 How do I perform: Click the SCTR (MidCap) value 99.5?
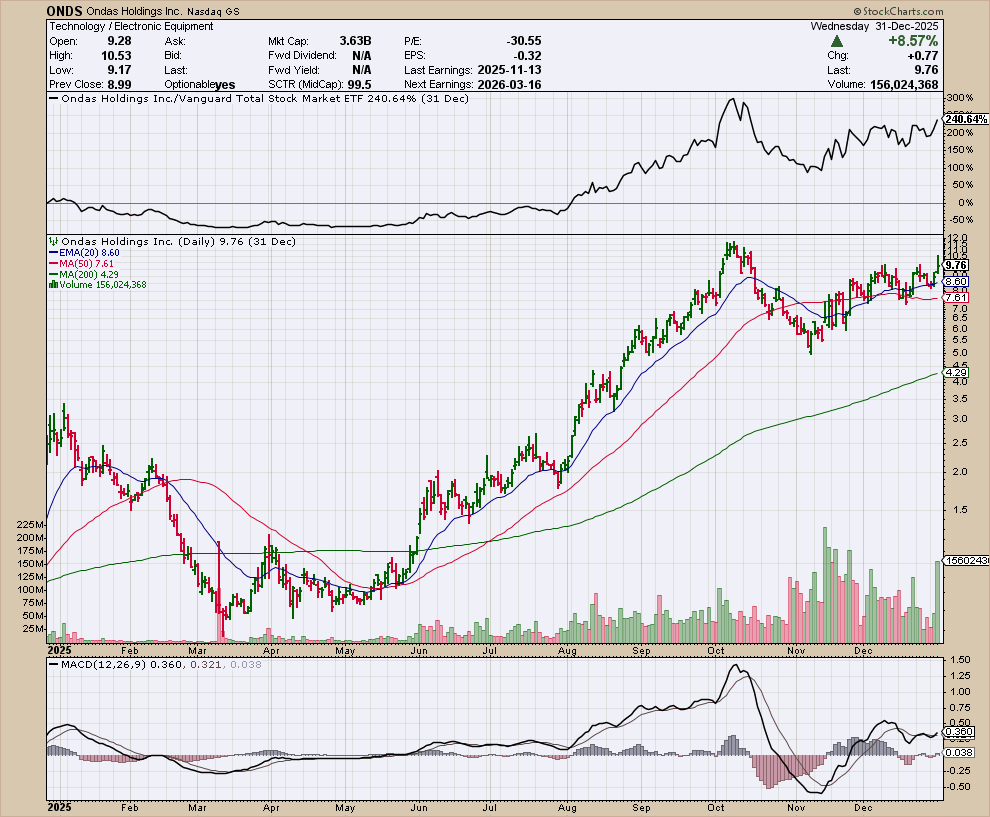[x=359, y=85]
